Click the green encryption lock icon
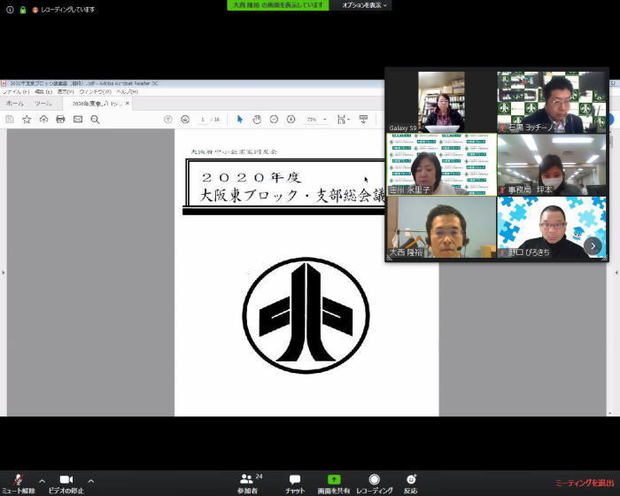 click(x=23, y=9)
